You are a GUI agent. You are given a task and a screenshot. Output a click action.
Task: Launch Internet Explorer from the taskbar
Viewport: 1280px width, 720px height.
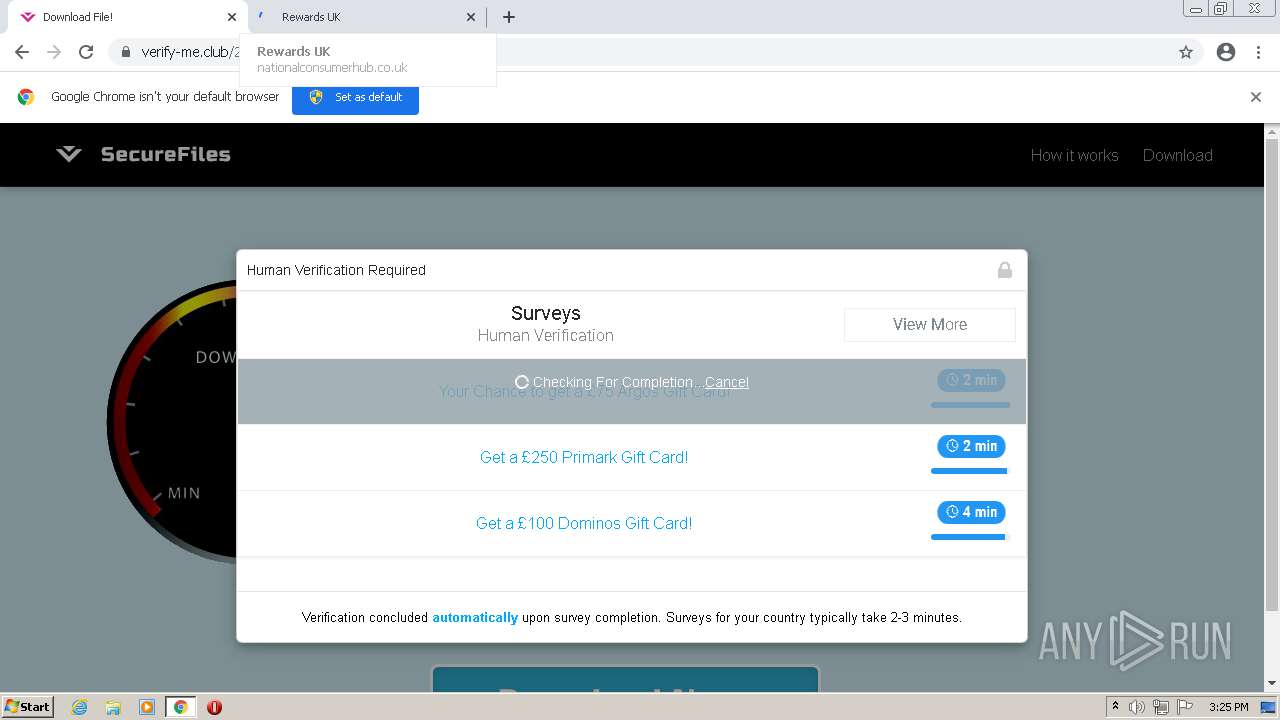[80, 707]
